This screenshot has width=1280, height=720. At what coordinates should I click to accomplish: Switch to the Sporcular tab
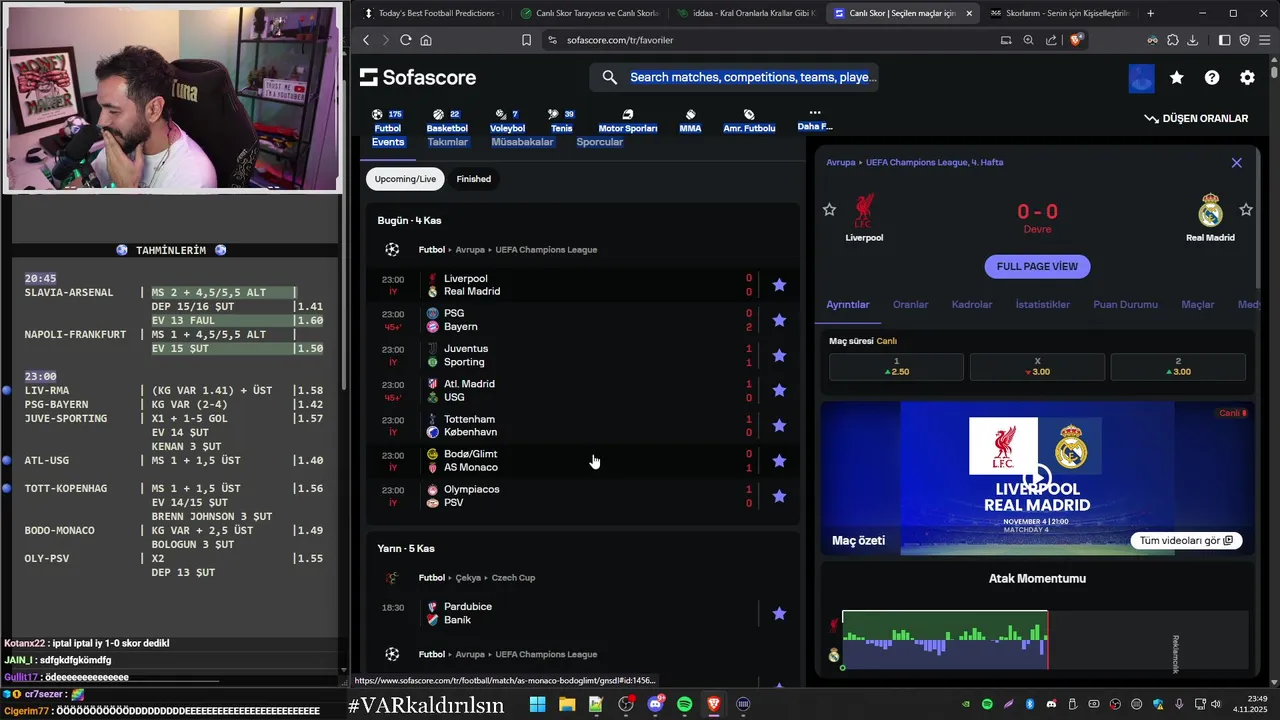pyautogui.click(x=600, y=142)
